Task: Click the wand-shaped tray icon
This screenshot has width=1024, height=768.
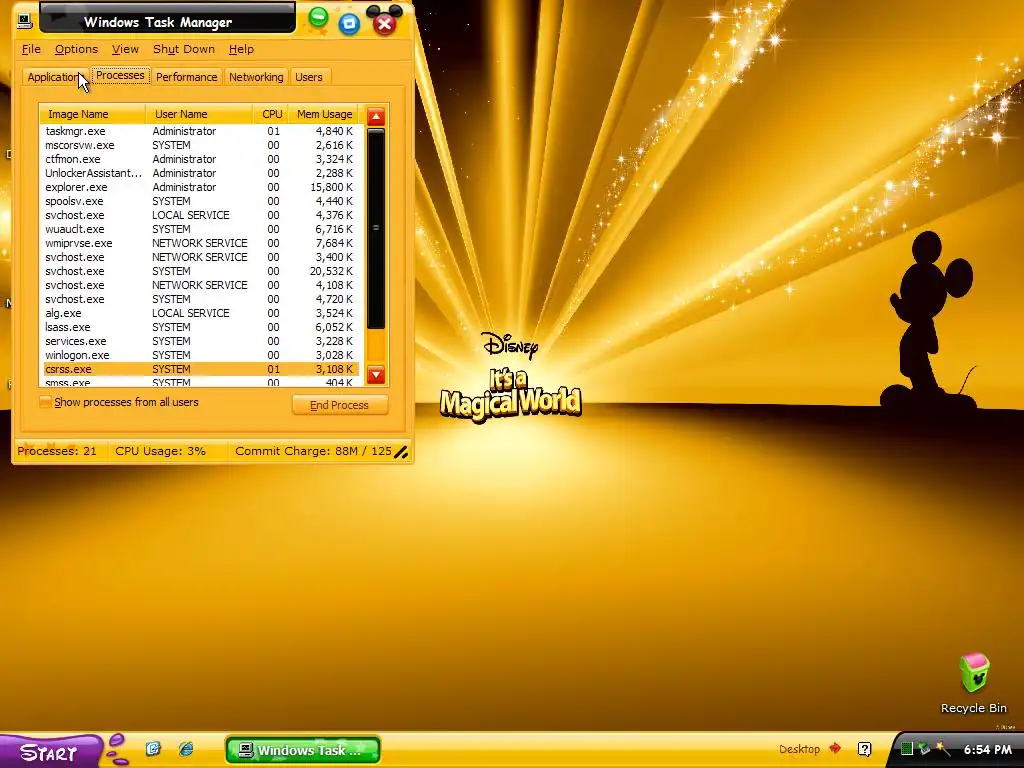Action: (943, 748)
